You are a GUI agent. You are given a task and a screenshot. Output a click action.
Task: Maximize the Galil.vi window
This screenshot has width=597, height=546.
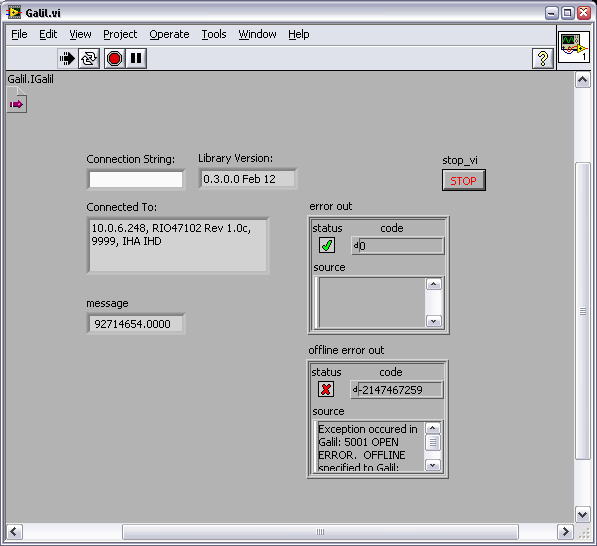[x=567, y=13]
